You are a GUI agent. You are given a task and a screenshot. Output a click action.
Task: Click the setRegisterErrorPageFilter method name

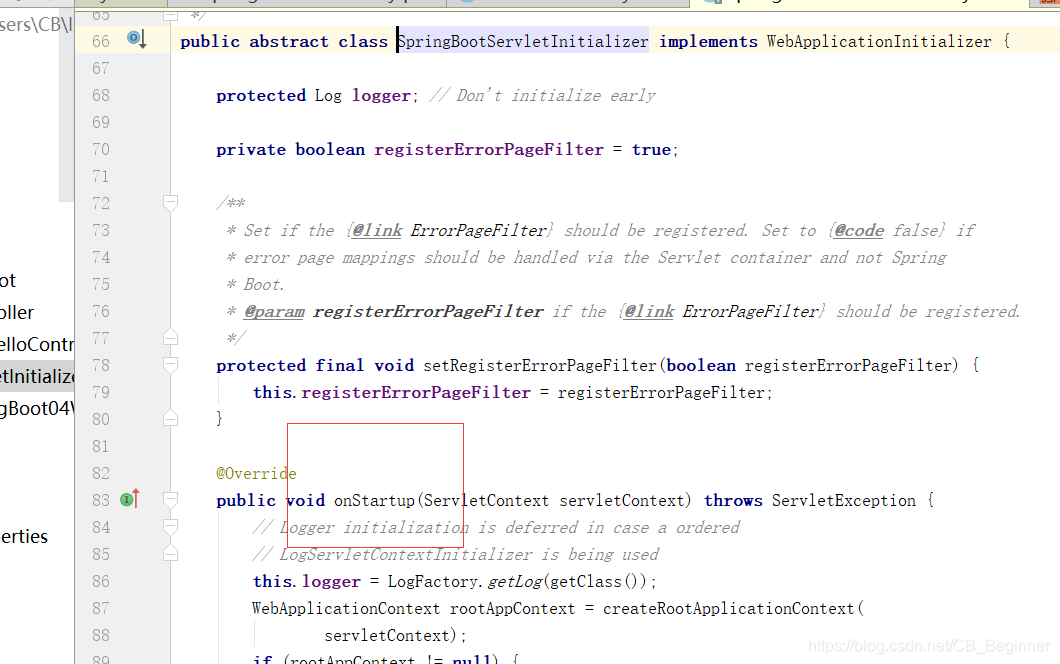pyautogui.click(x=540, y=366)
